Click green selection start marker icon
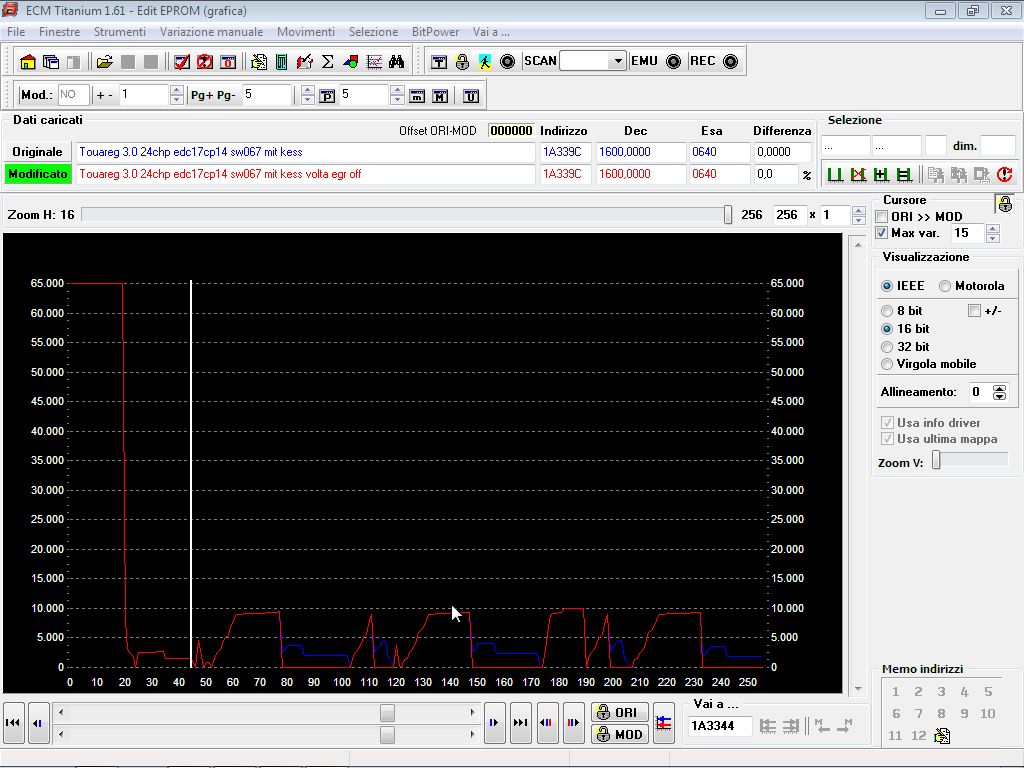Screen dimensions: 1024x768 pyautogui.click(x=835, y=174)
